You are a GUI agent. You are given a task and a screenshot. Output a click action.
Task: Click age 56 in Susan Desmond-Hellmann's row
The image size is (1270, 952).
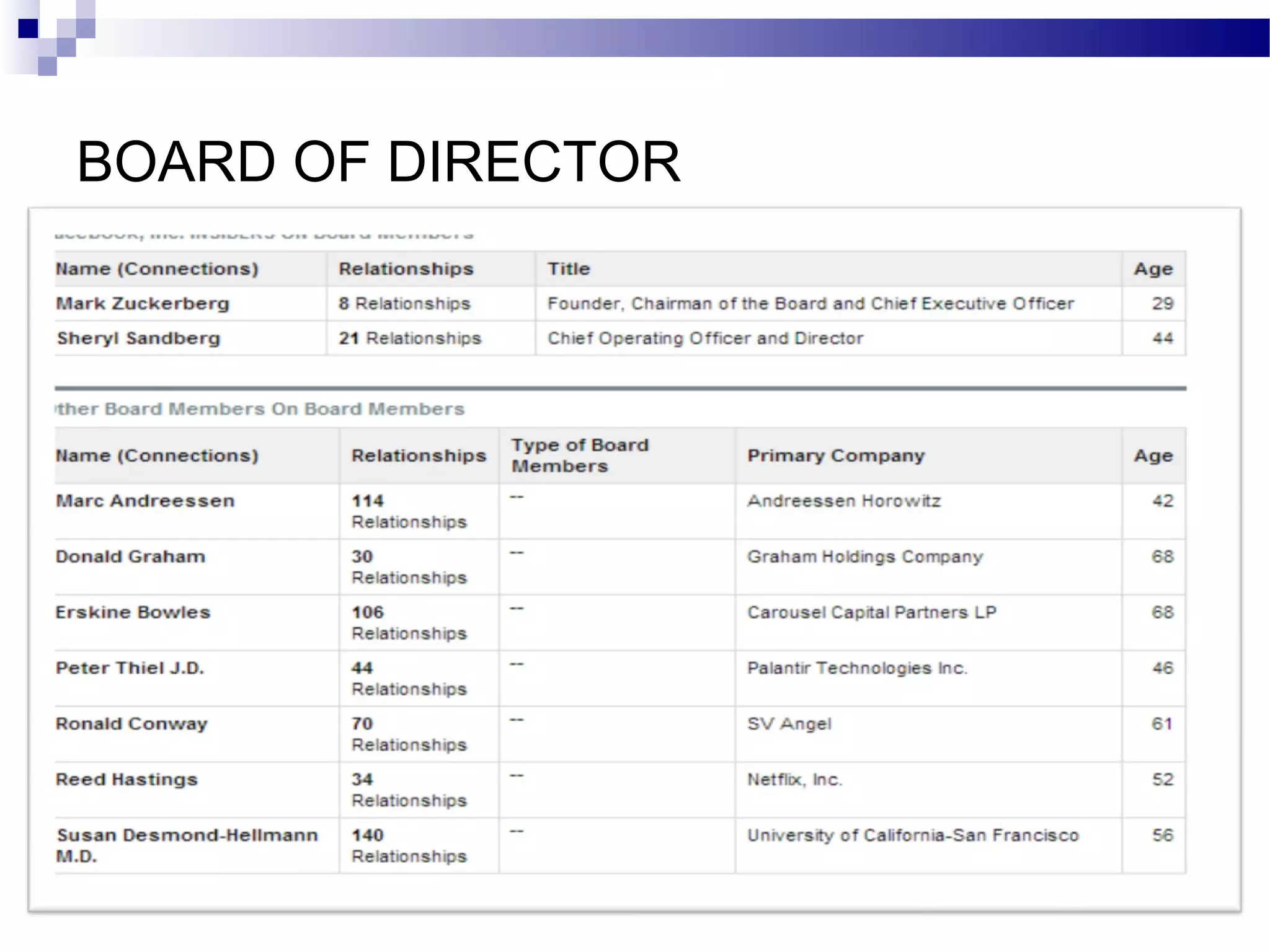coord(1163,835)
